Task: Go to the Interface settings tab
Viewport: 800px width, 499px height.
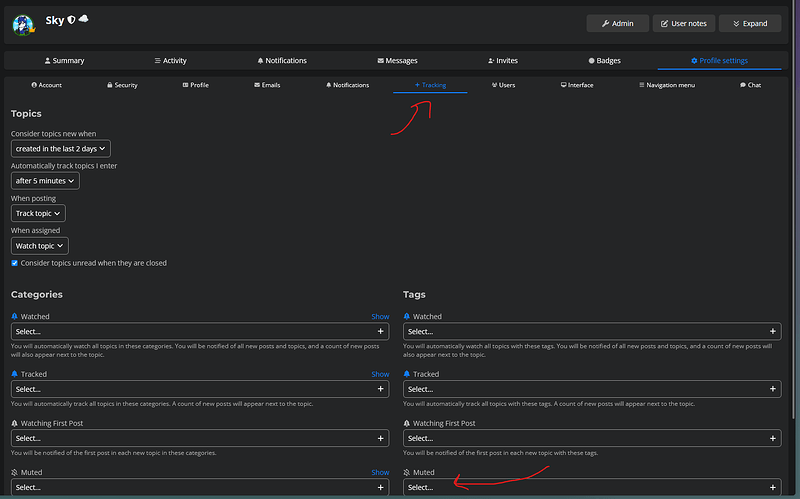Action: pyautogui.click(x=577, y=85)
